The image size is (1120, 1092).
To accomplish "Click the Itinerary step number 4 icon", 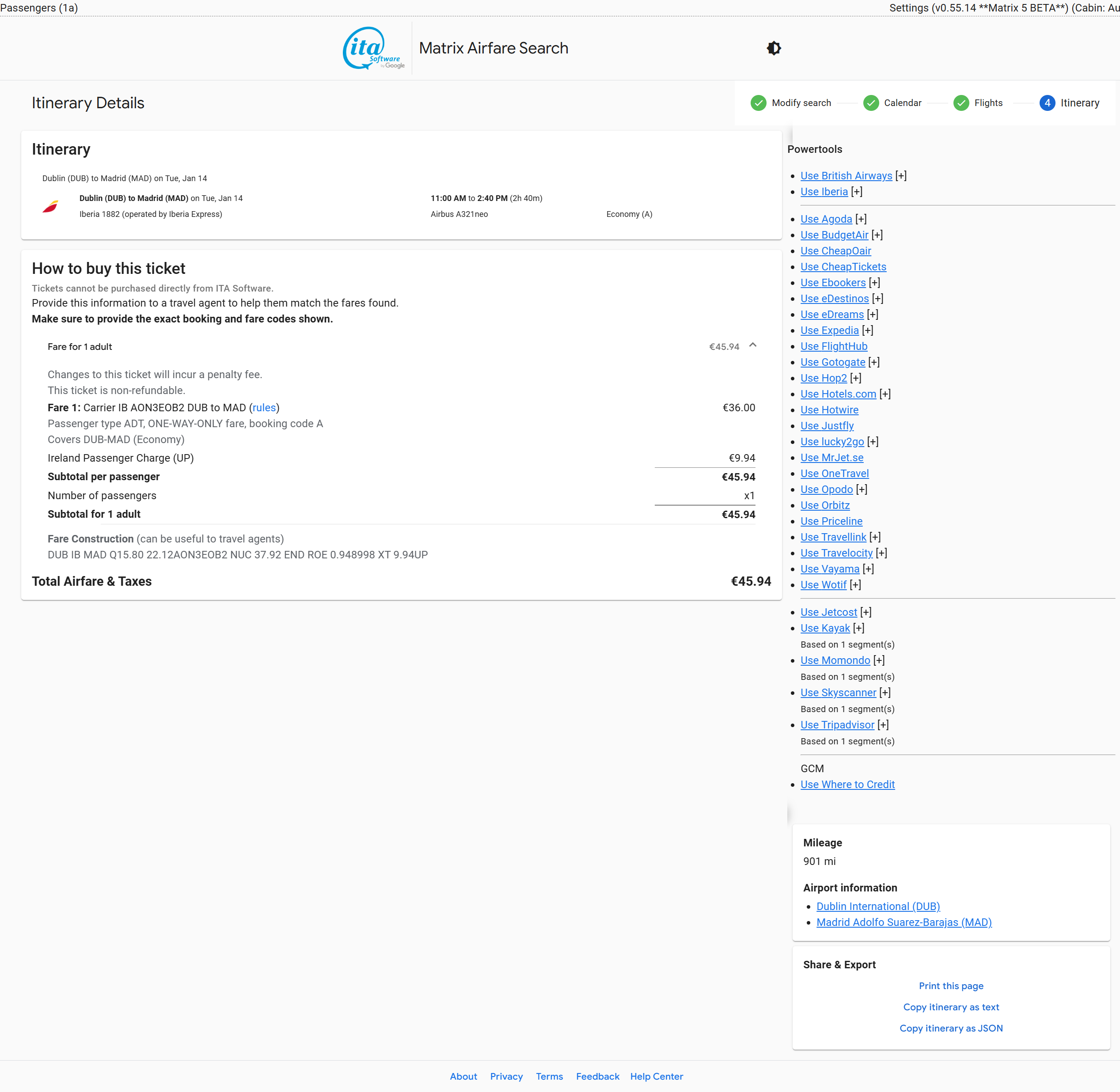I will click(x=1047, y=102).
